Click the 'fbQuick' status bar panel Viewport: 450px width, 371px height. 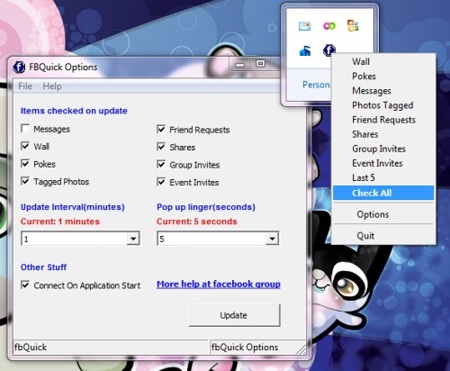[x=110, y=347]
